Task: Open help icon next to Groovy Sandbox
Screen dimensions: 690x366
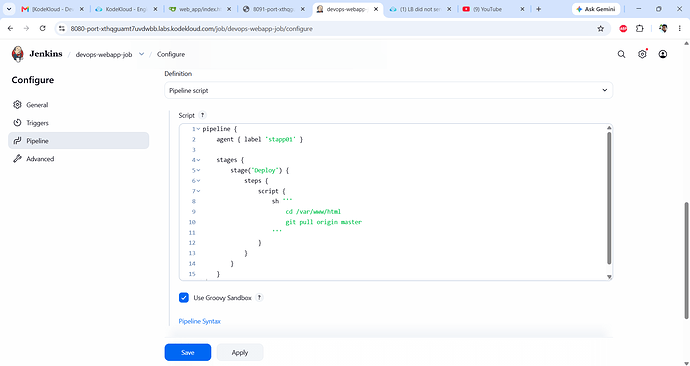Action: click(x=260, y=298)
